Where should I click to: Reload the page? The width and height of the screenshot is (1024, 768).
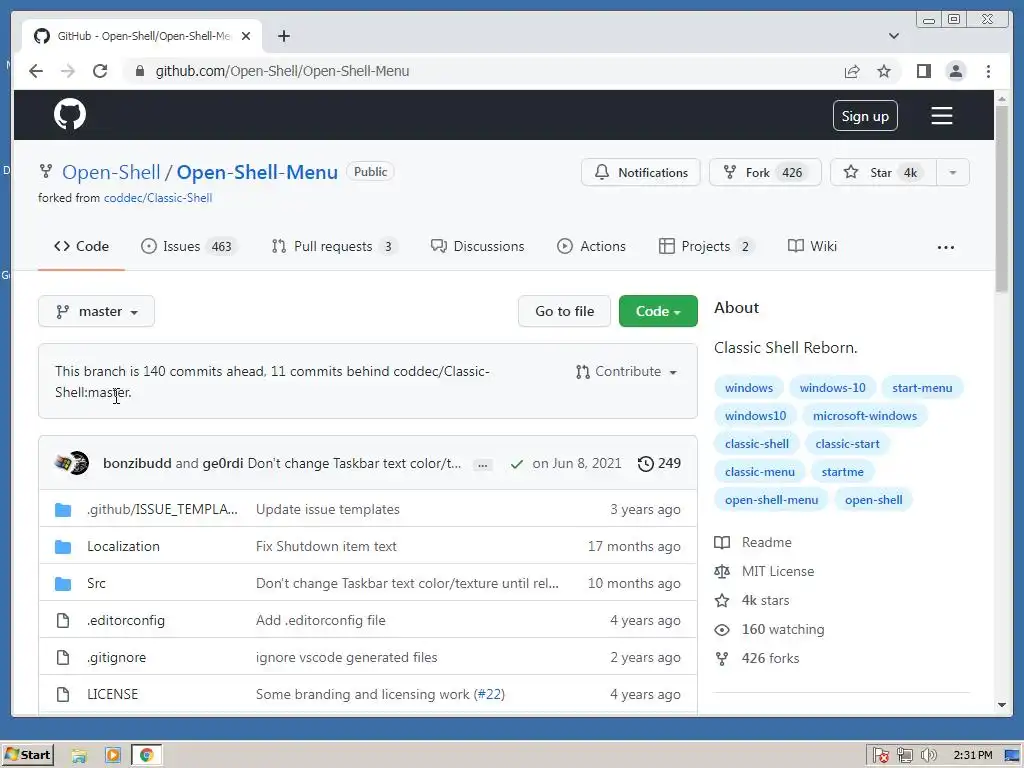(100, 71)
